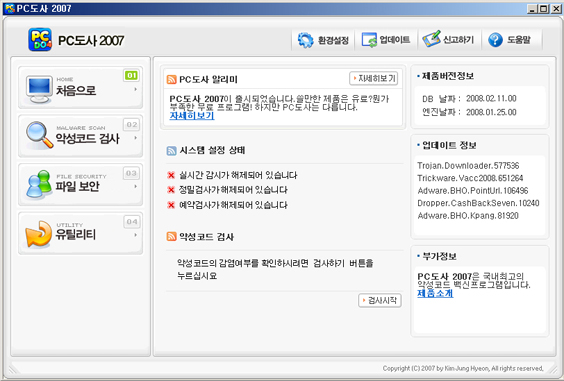Select the Adware.BHO.PointUrl.106496 update entry
Screen dimensions: 564x381
(x=473, y=191)
